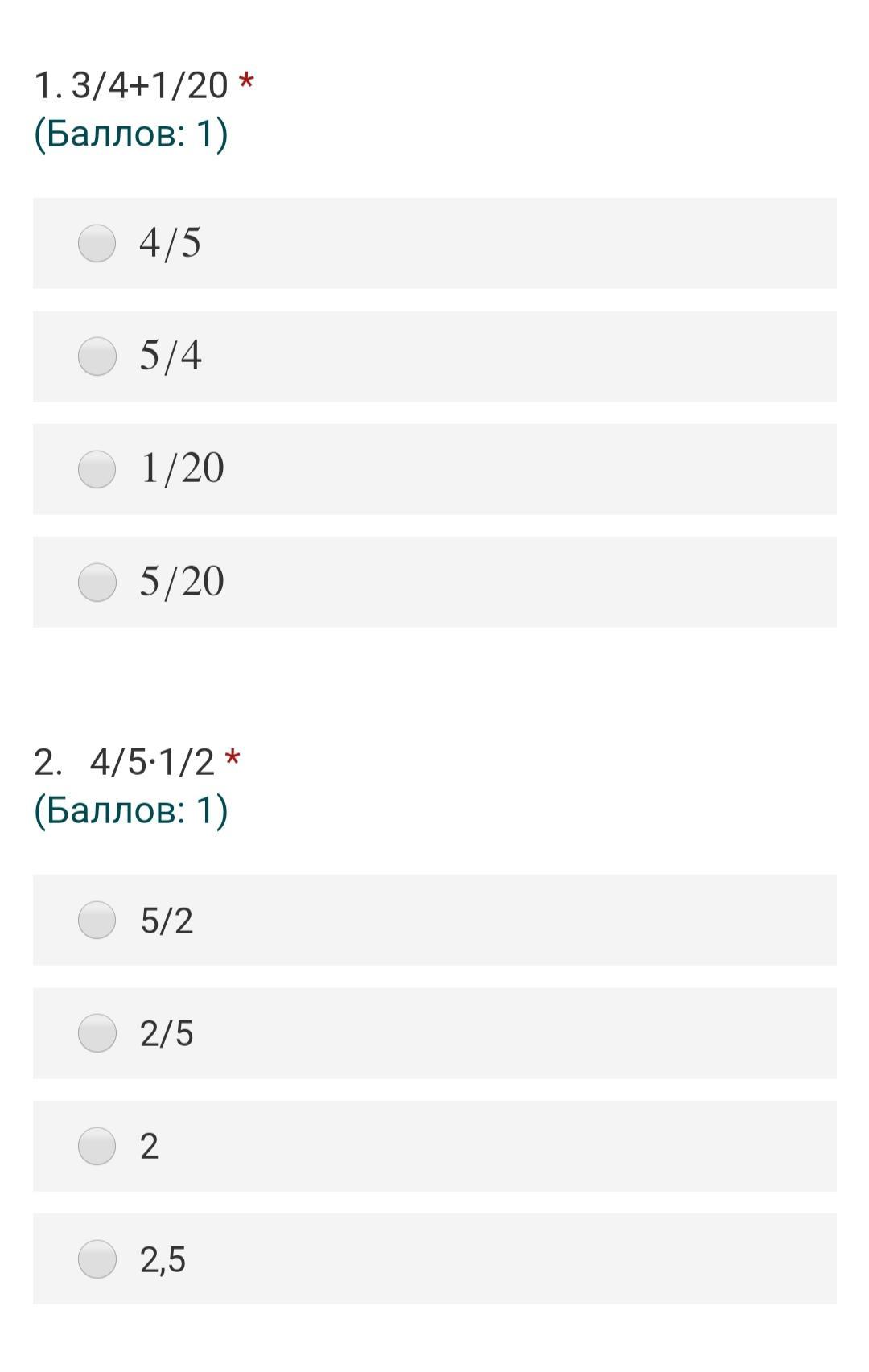Click the 4/5 answer label text

click(170, 243)
